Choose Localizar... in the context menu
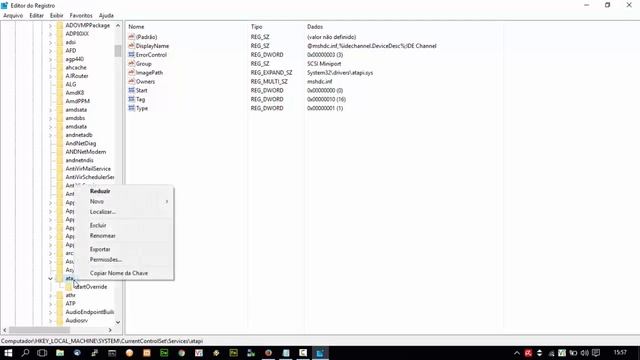This screenshot has height=360, width=640. coord(124,212)
